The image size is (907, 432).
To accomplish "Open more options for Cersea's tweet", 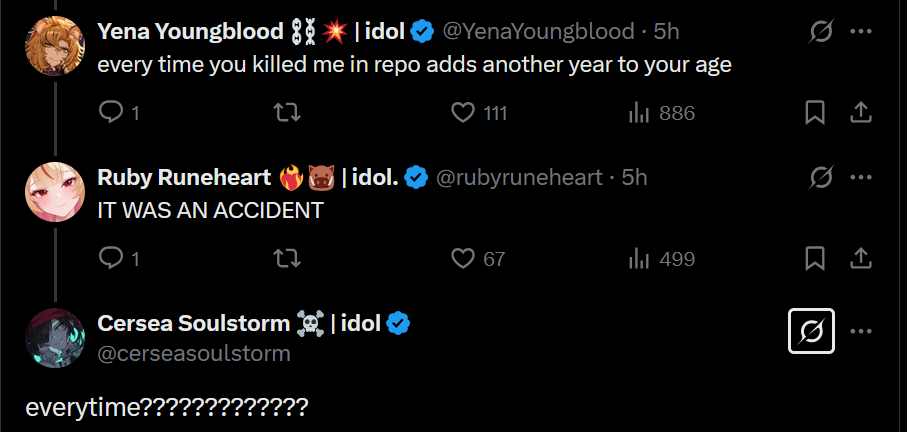I will pos(860,331).
